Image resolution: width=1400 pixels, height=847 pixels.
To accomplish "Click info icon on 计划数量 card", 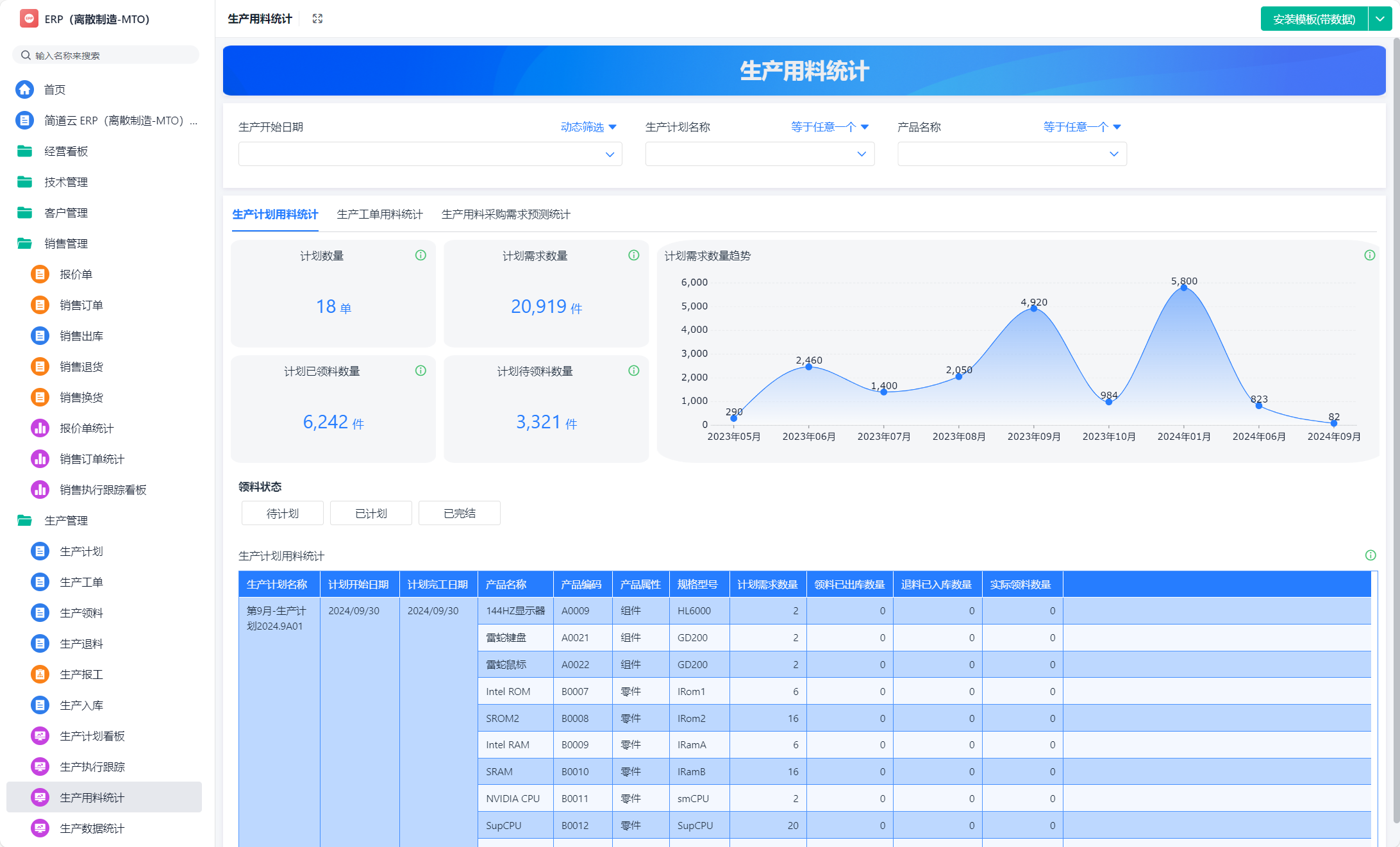I will point(421,255).
